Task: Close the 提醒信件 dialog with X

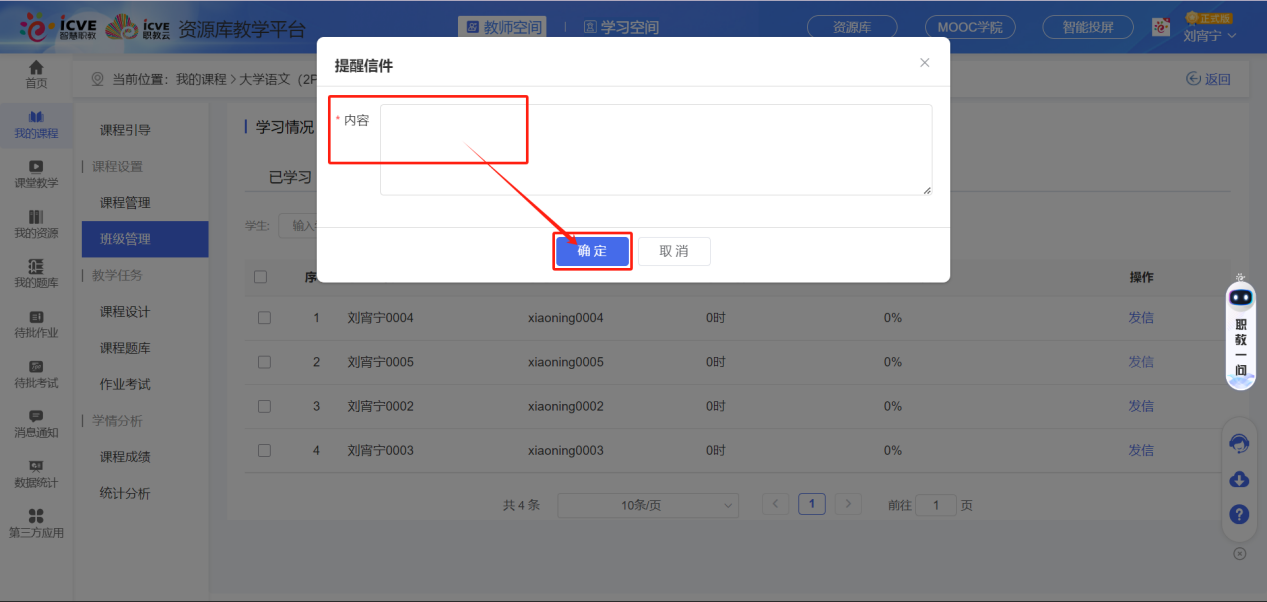Action: point(924,63)
